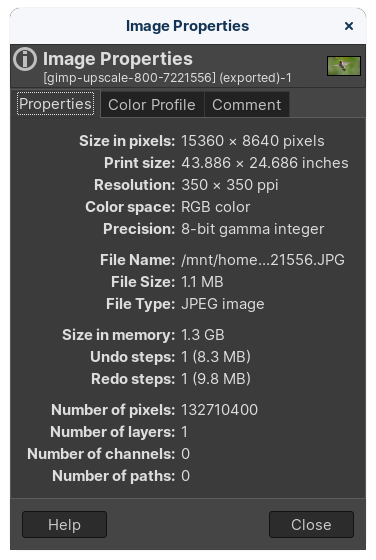Click the hummingbird image thumbnail preview
The height and width of the screenshot is (560, 376).
[344, 66]
